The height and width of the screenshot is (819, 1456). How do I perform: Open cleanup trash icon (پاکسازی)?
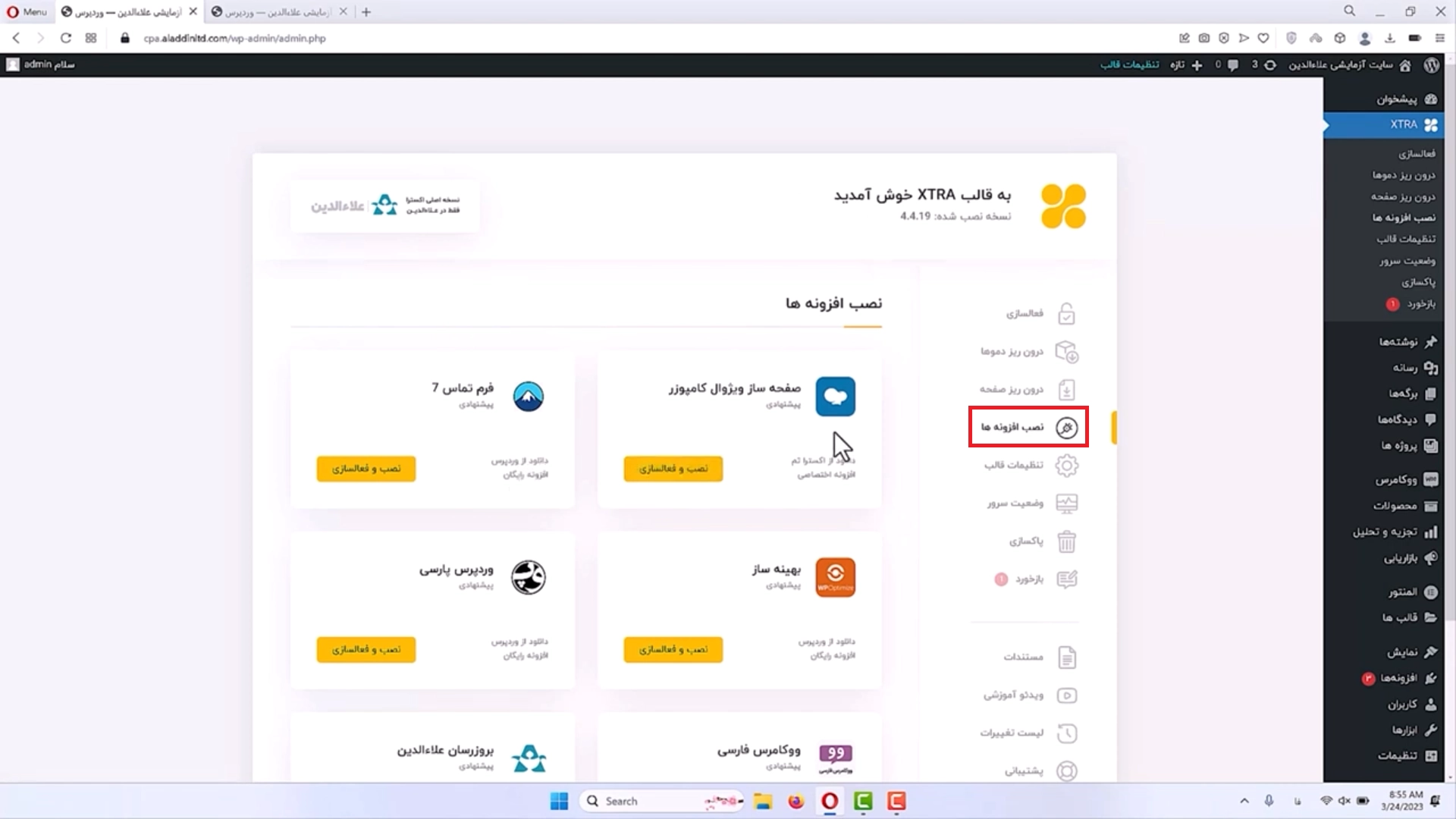click(x=1067, y=541)
